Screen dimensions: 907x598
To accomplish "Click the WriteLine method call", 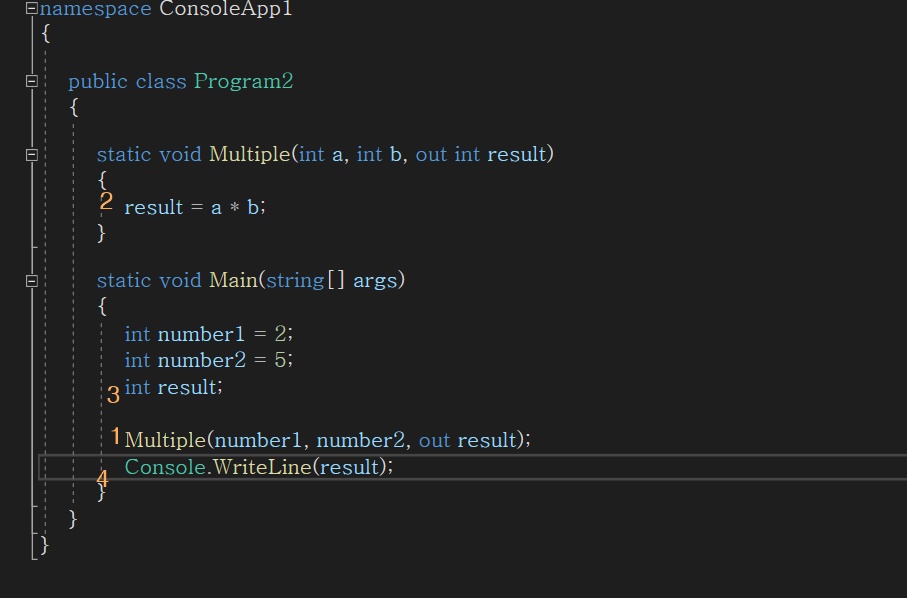I will pyautogui.click(x=262, y=467).
